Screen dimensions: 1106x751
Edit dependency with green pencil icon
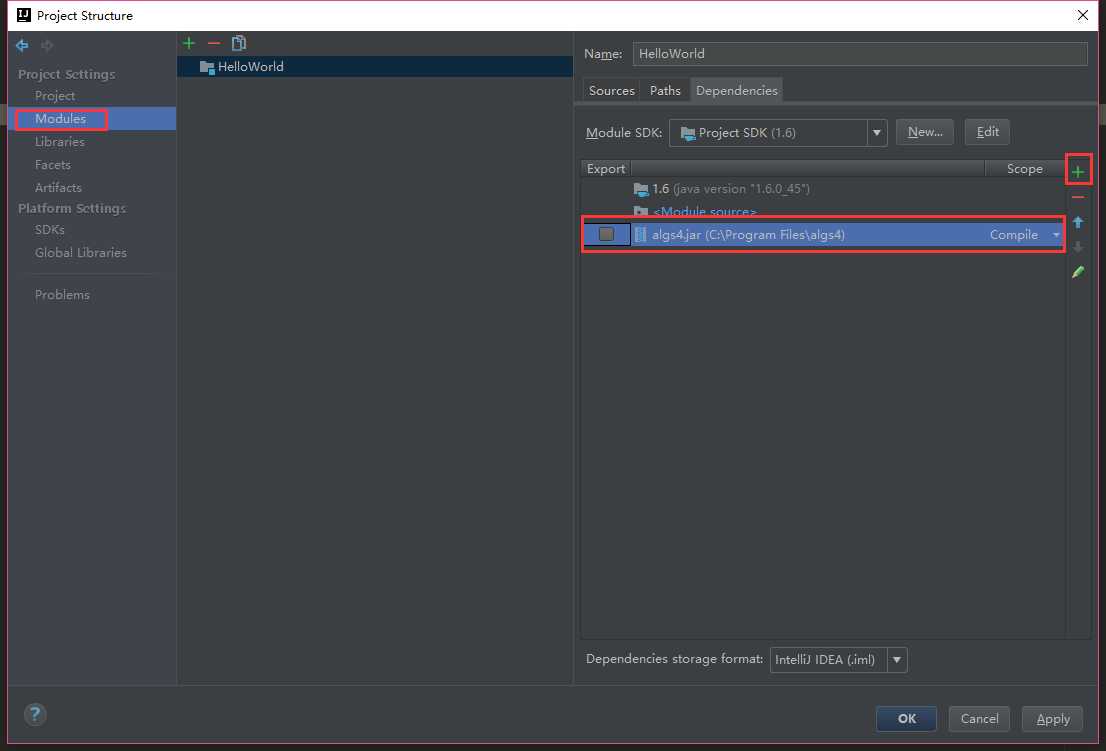tap(1078, 272)
